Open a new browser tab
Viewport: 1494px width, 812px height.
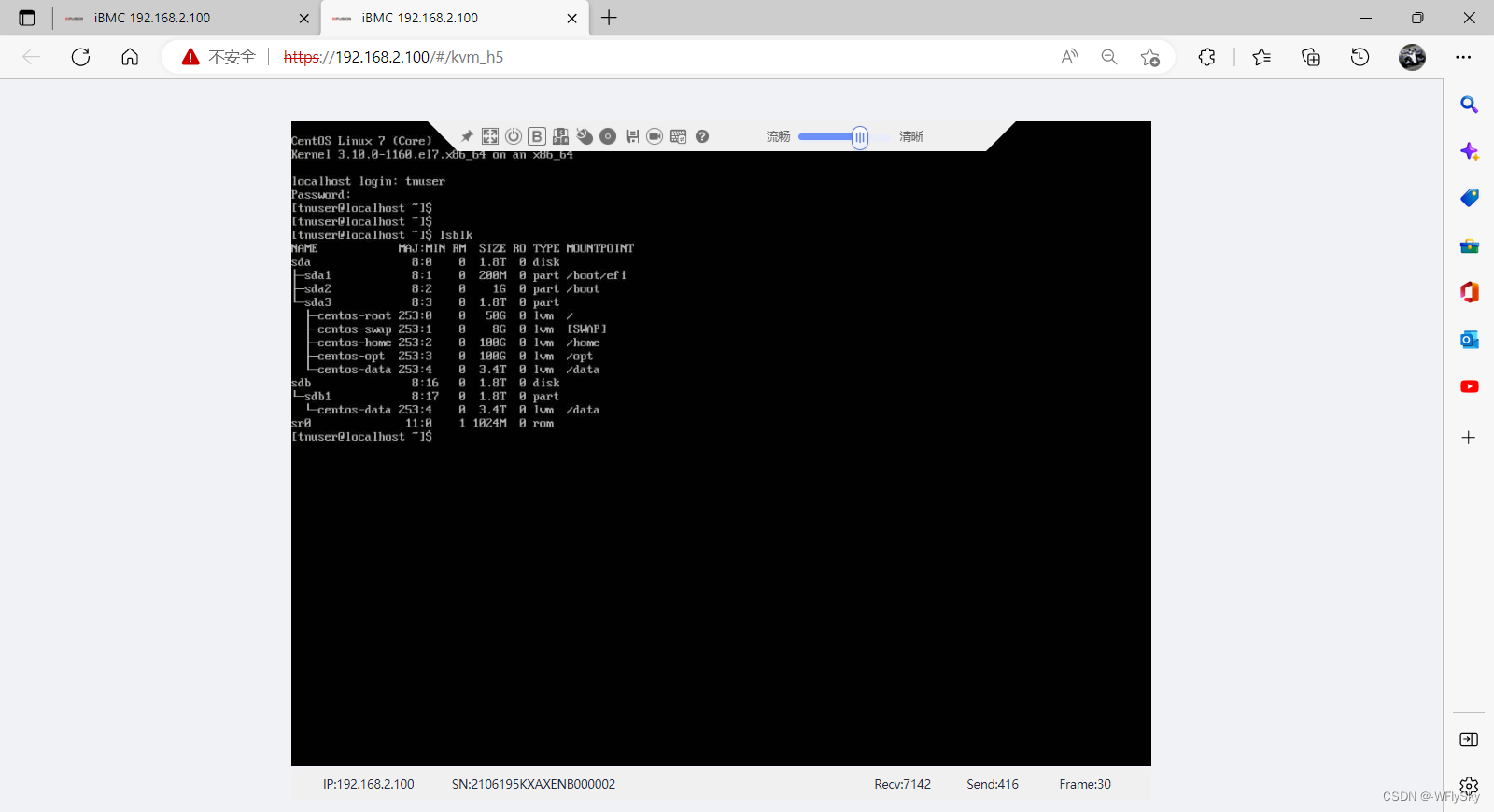[x=609, y=18]
